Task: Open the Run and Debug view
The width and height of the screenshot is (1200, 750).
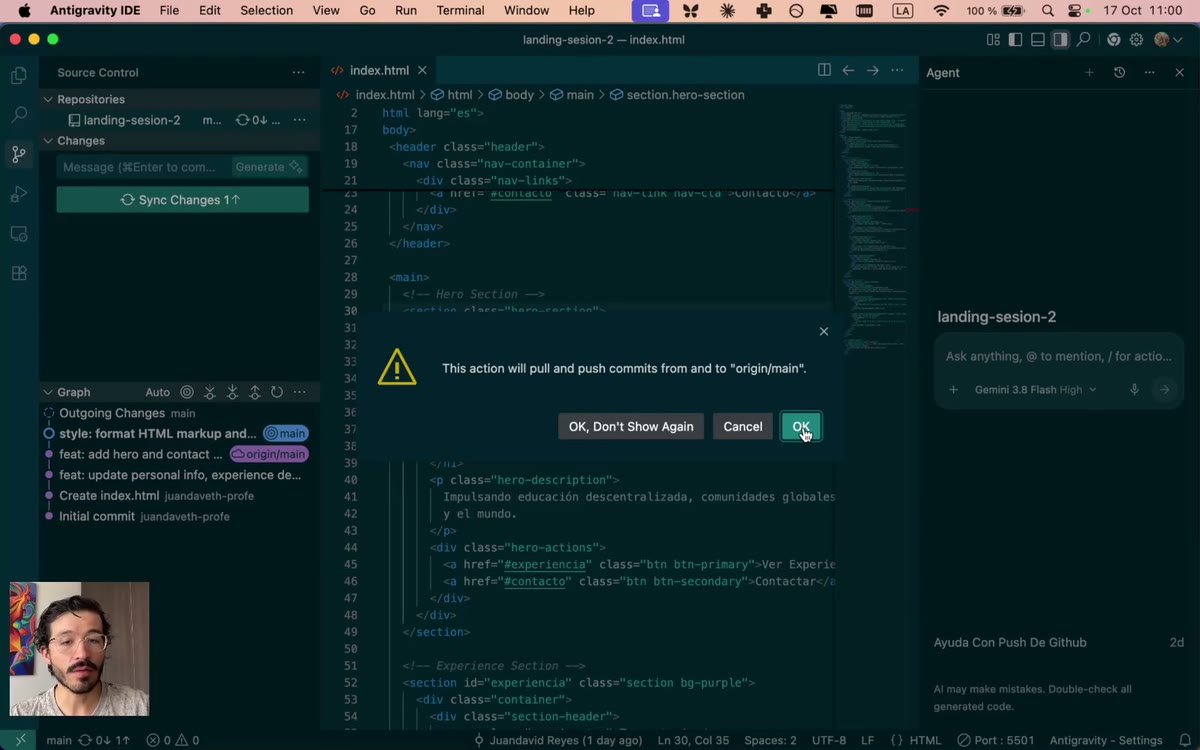Action: (18, 194)
